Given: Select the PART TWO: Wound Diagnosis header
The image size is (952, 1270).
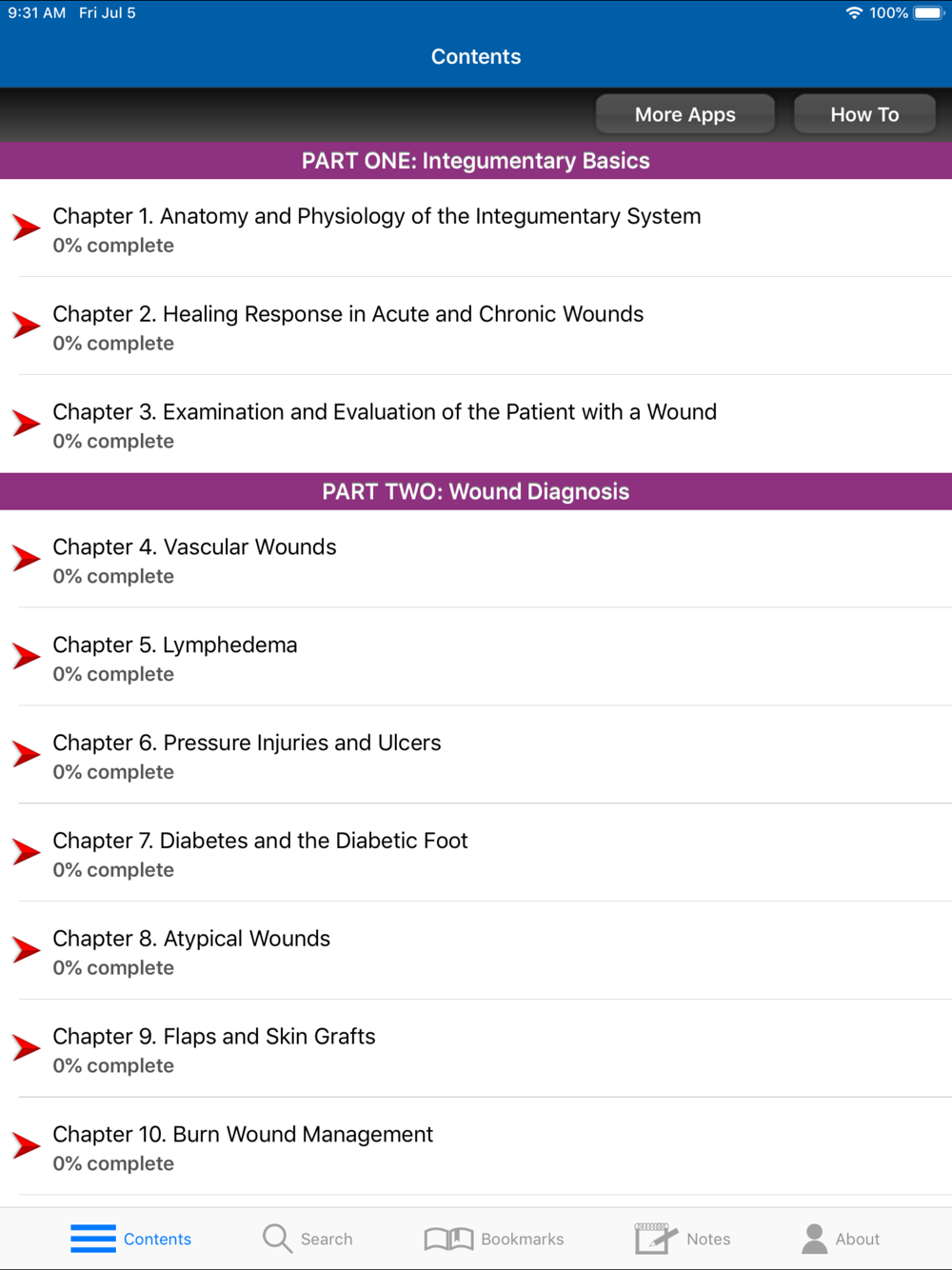Looking at the screenshot, I should 476,491.
